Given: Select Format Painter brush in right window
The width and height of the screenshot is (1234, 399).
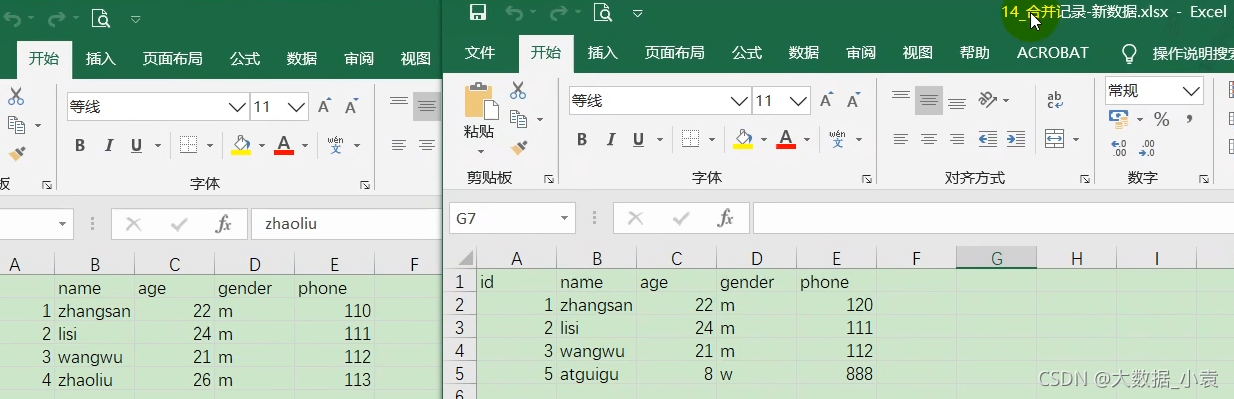Looking at the screenshot, I should point(518,148).
